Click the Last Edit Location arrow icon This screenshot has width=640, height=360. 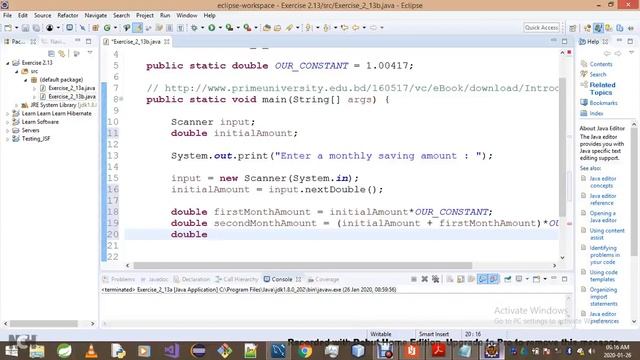(x=344, y=28)
